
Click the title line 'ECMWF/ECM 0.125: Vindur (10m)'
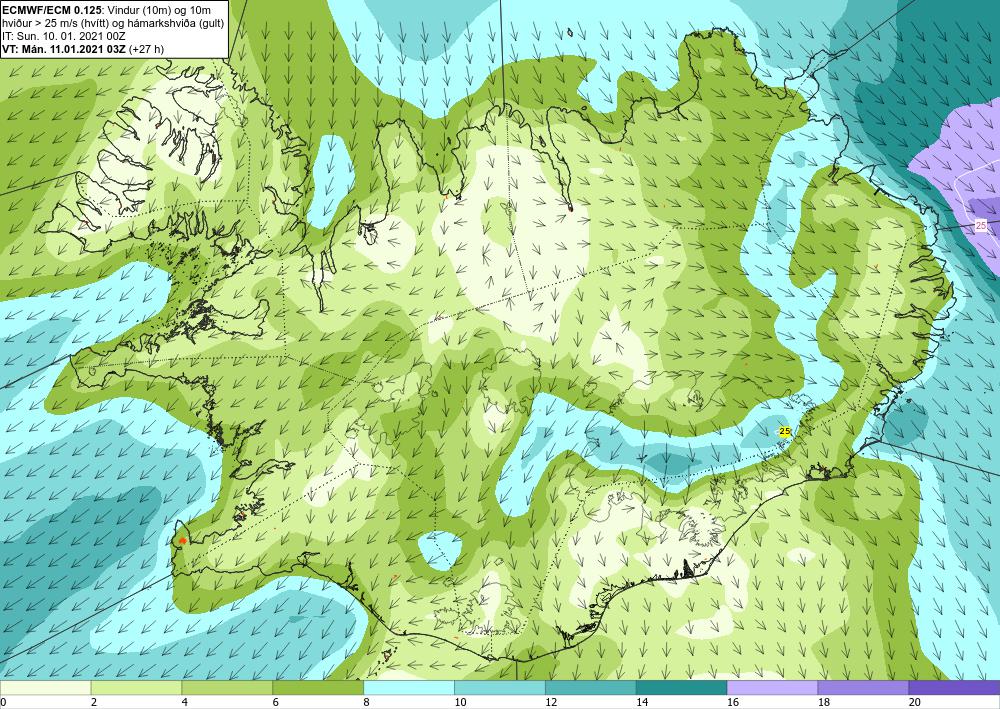[106, 10]
